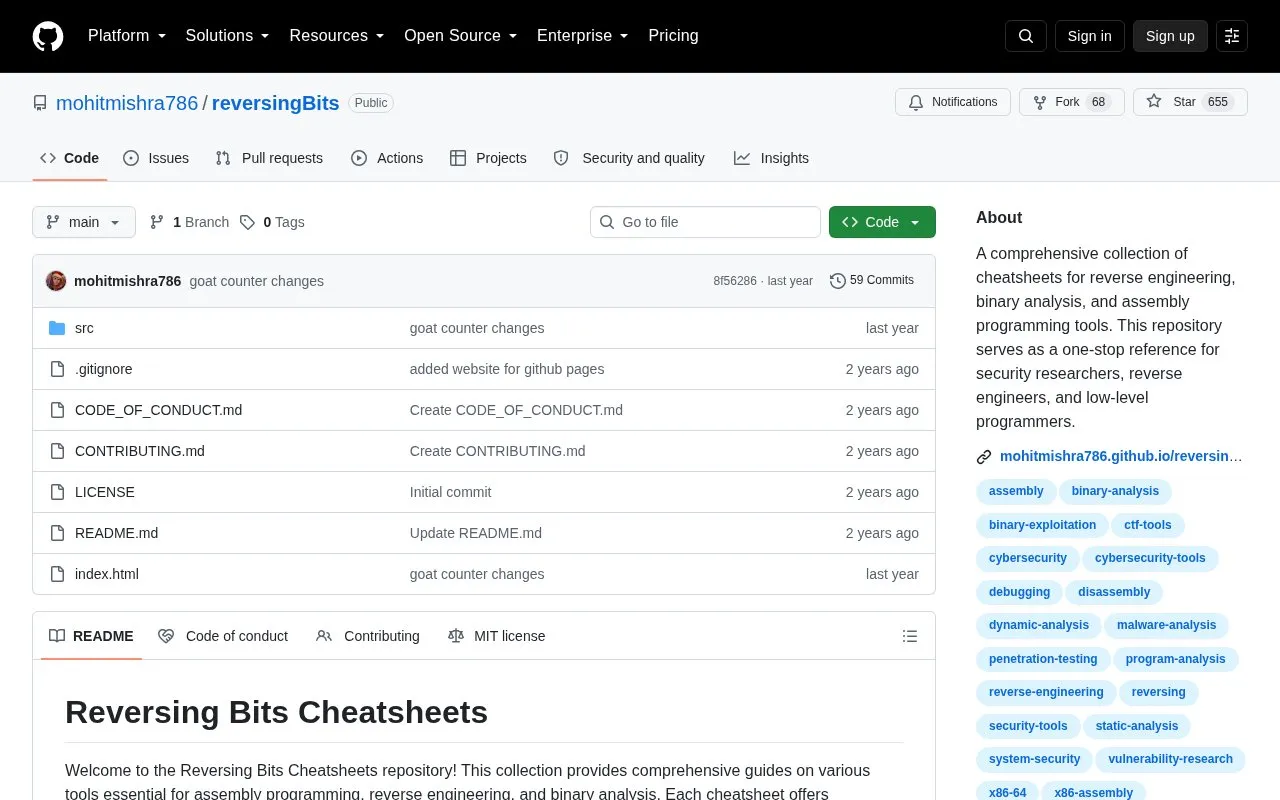Click the star icon

tap(1154, 102)
